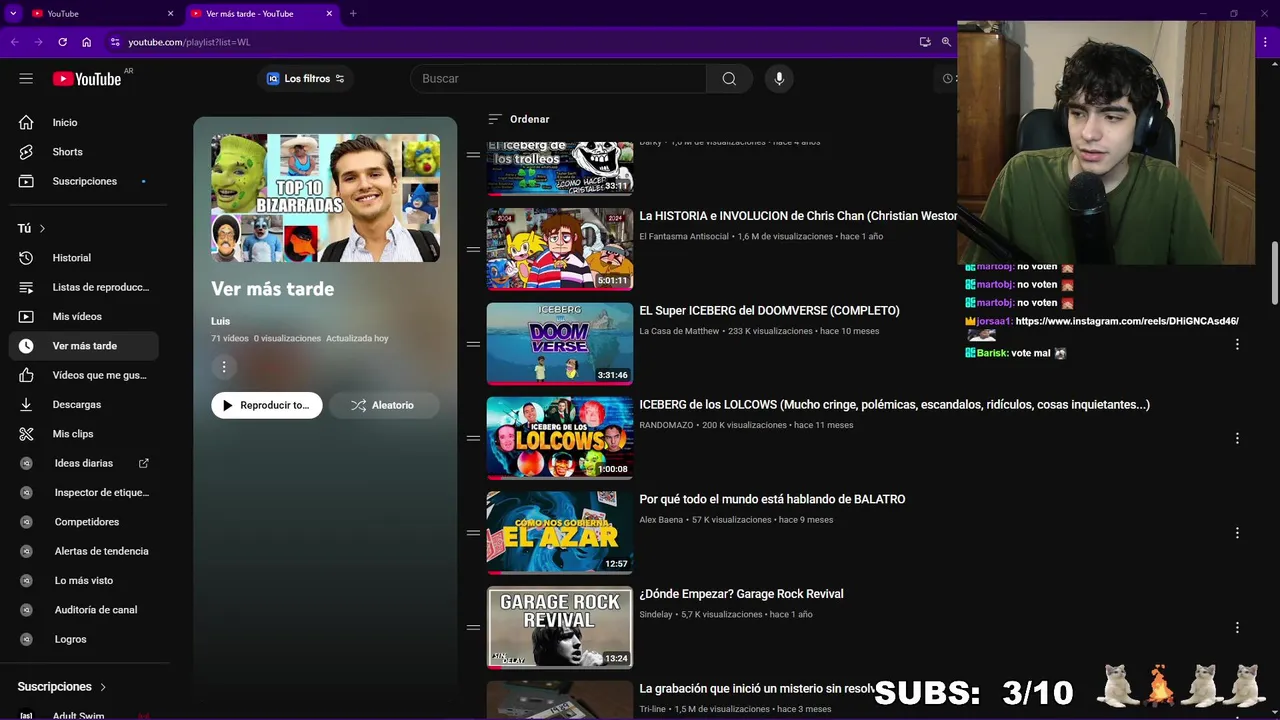Open Inspector de etiquetas item
This screenshot has height=720, width=1280.
tap(84, 492)
